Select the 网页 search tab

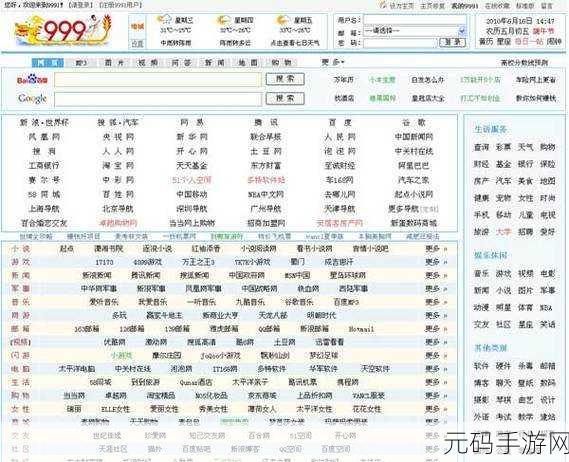[48, 63]
